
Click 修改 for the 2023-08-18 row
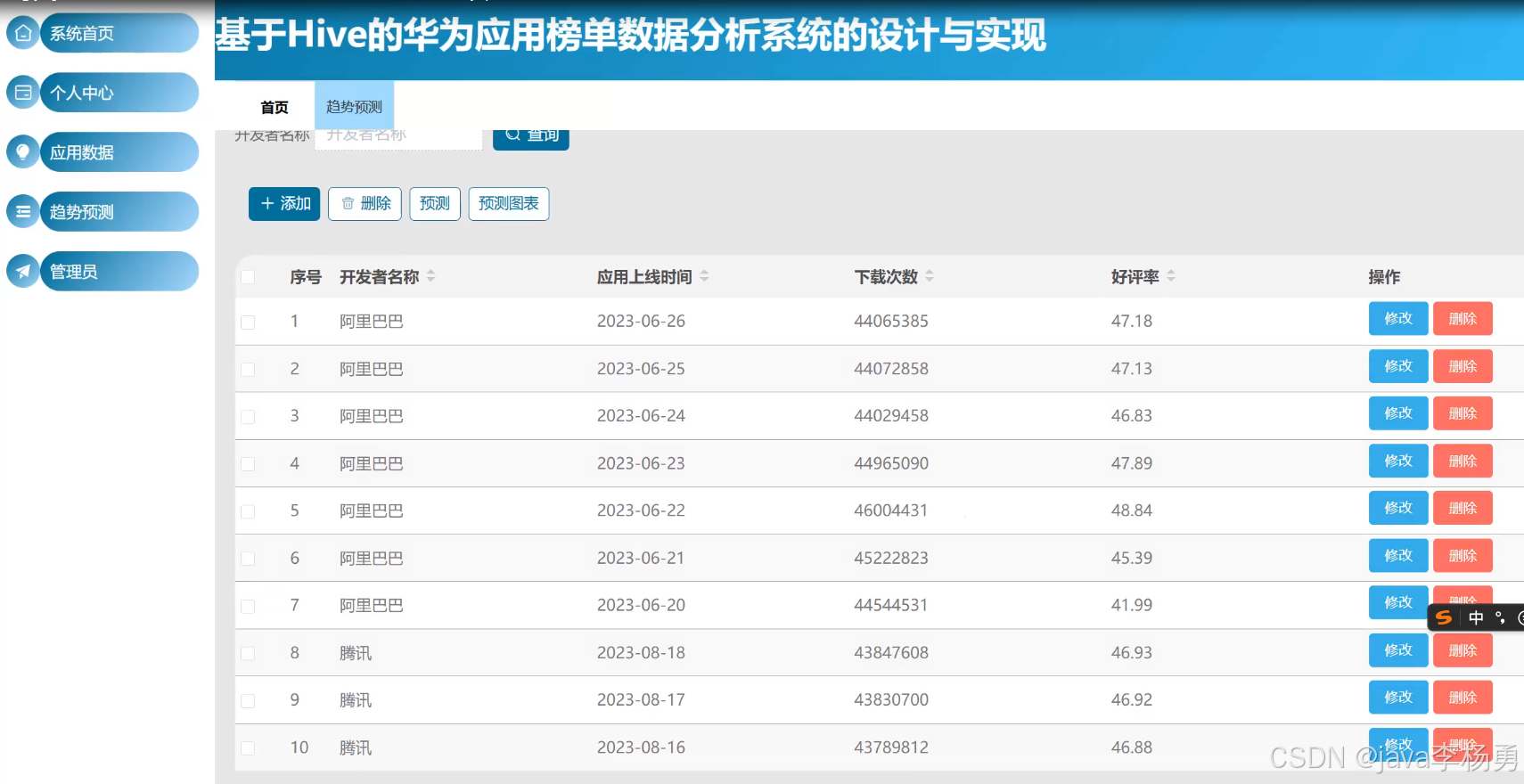pos(1398,650)
